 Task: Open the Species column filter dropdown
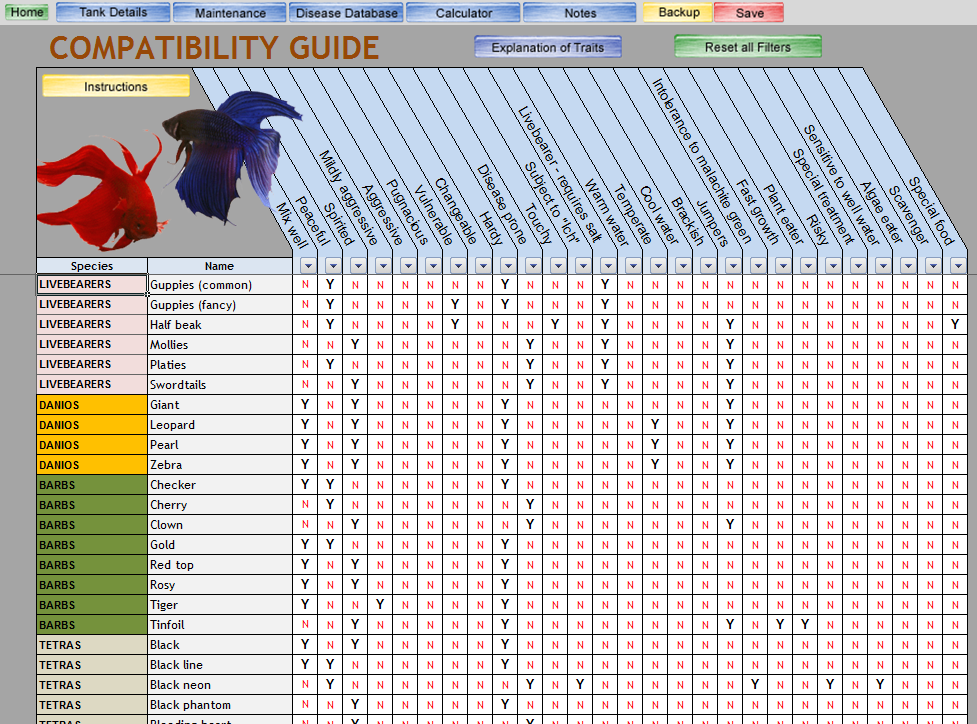(92, 266)
